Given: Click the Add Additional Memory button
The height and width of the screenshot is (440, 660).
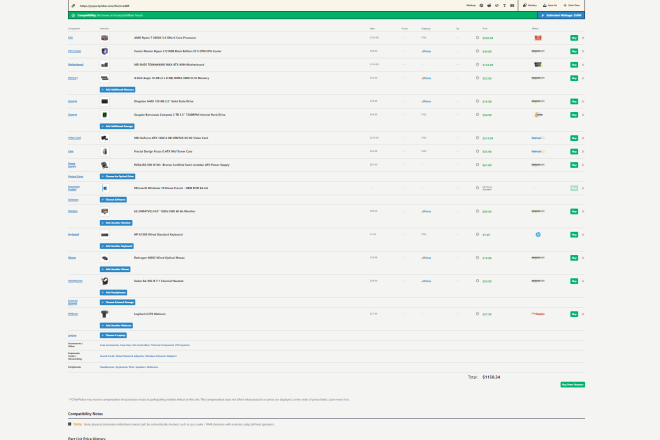Looking at the screenshot, I should pos(117,90).
